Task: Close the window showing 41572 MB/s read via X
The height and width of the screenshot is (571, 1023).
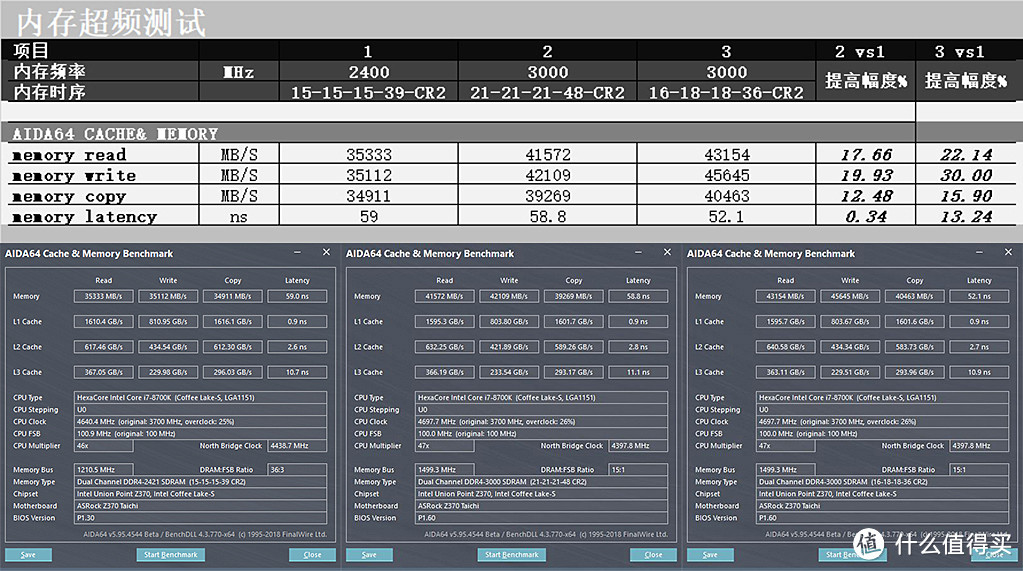Action: point(667,253)
